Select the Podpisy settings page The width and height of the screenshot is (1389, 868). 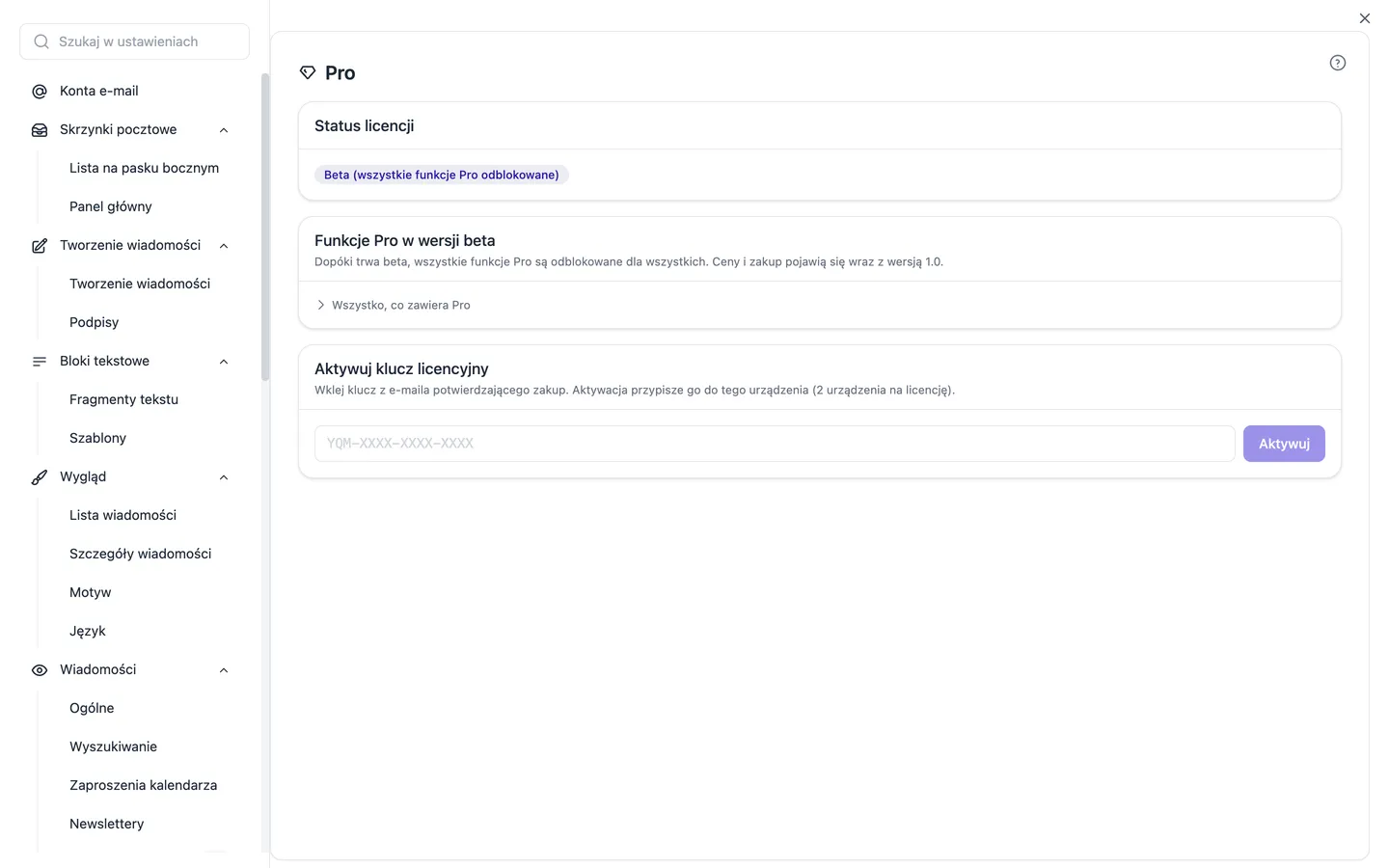(94, 322)
